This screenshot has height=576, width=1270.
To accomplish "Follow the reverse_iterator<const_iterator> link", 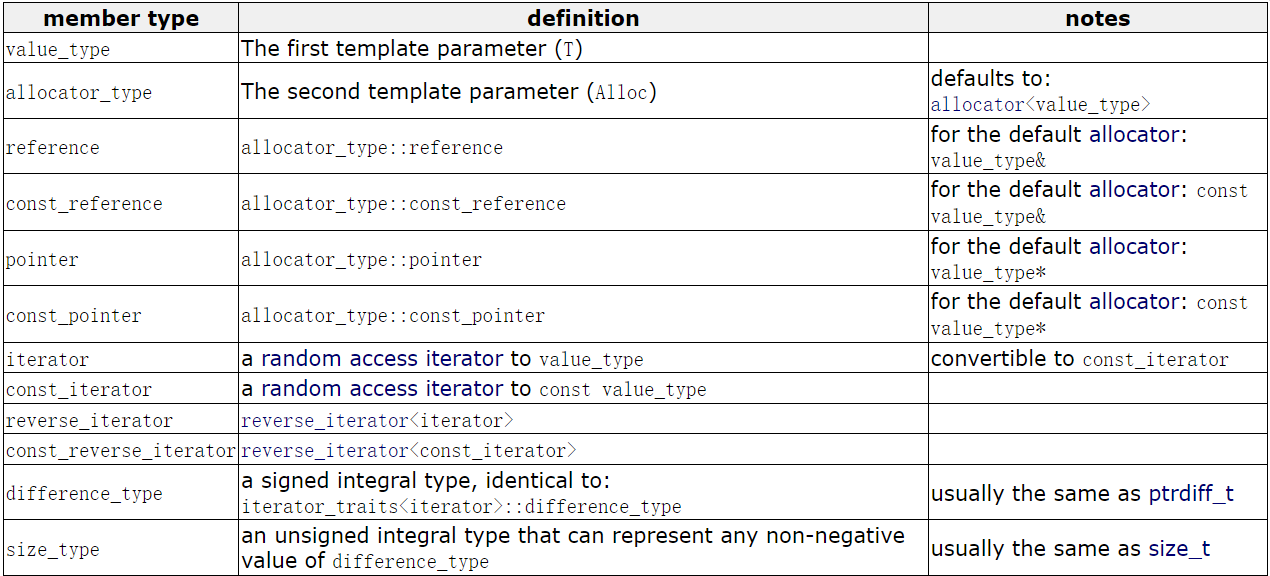I will [409, 451].
